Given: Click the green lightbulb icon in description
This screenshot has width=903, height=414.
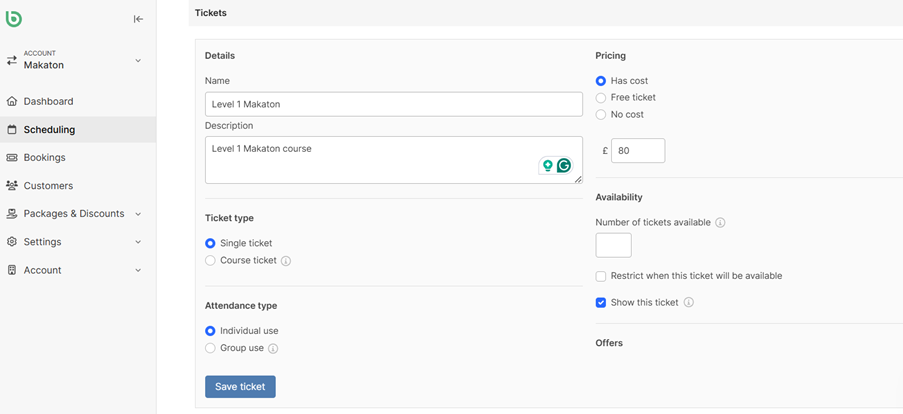Looking at the screenshot, I should coord(548,166).
